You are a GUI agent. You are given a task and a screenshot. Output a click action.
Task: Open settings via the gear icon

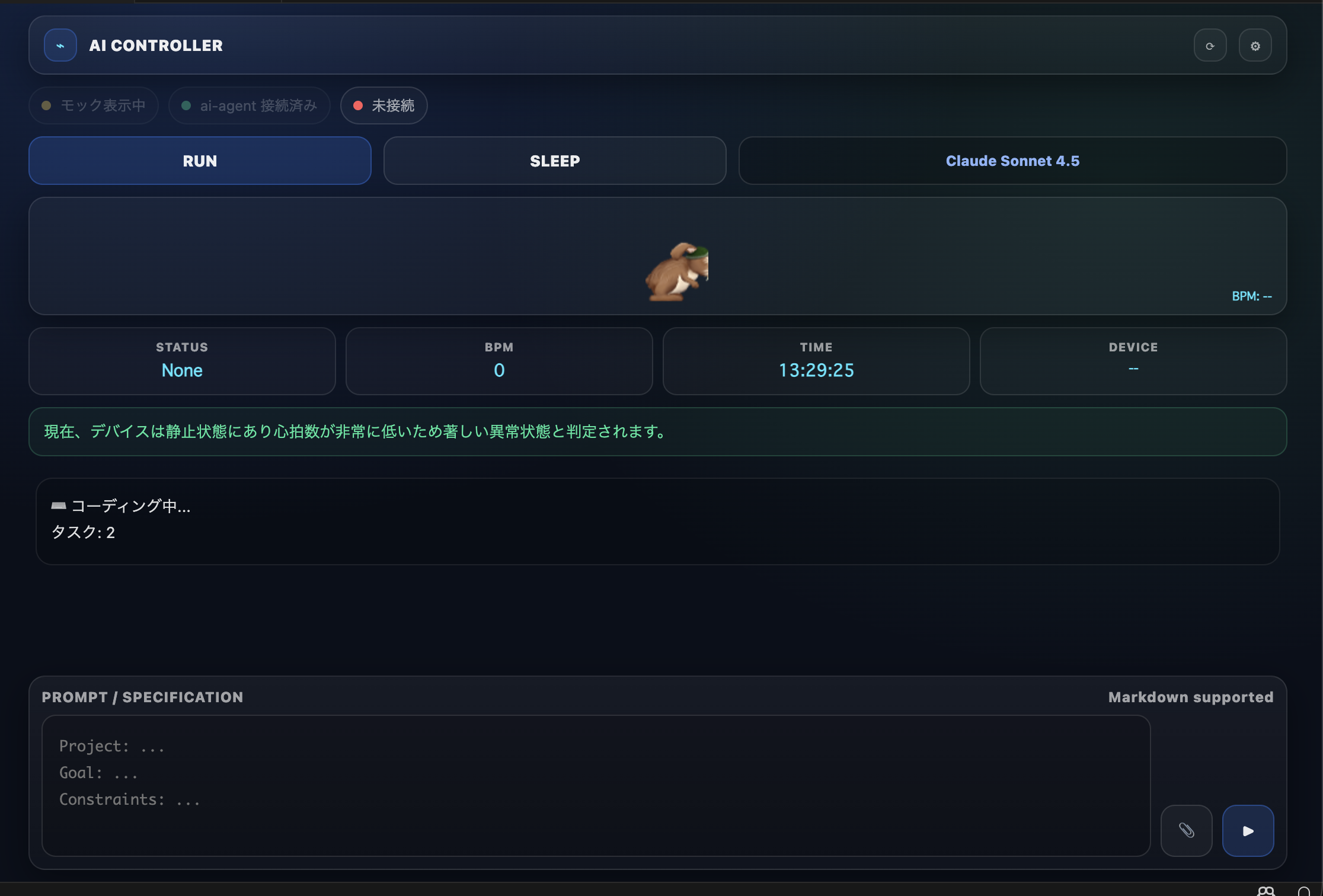pyautogui.click(x=1255, y=46)
